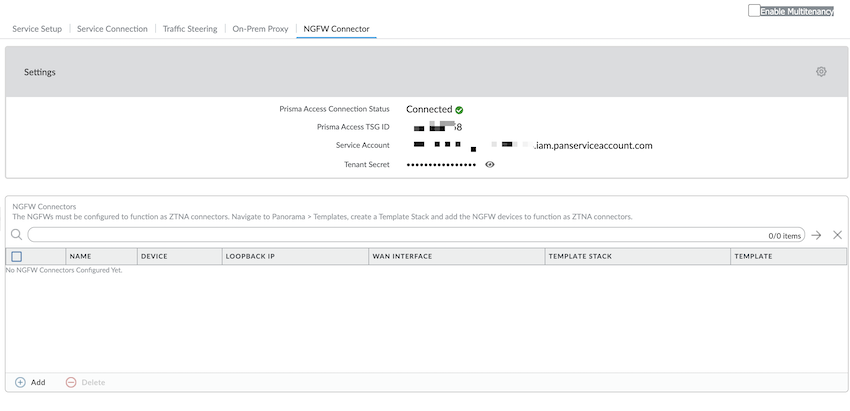Sort by the WAN INTERFACE column header
The image size is (850, 411).
(x=456, y=256)
